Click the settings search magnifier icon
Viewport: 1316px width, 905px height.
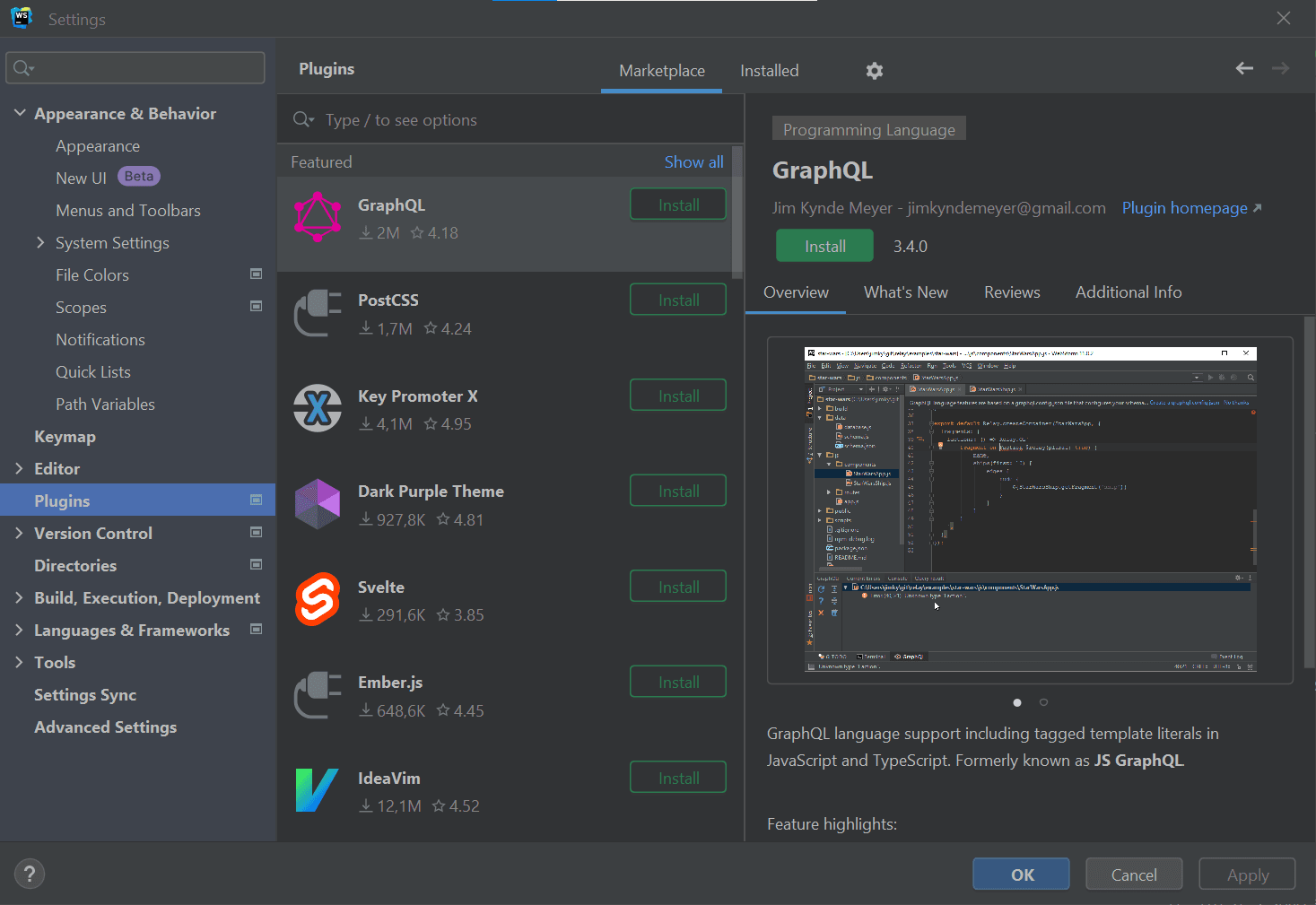[23, 68]
